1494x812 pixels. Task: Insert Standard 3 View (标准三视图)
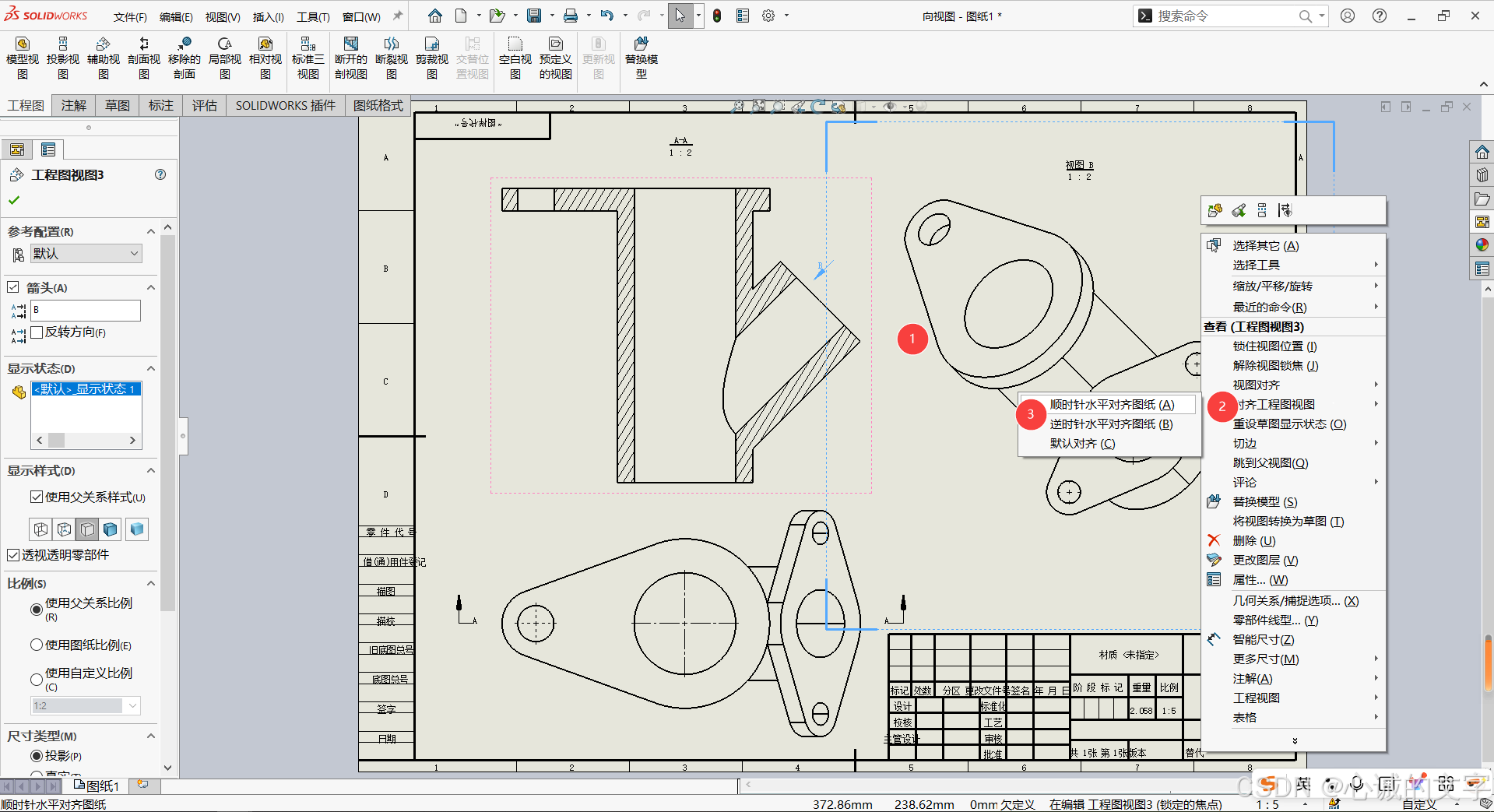(308, 58)
